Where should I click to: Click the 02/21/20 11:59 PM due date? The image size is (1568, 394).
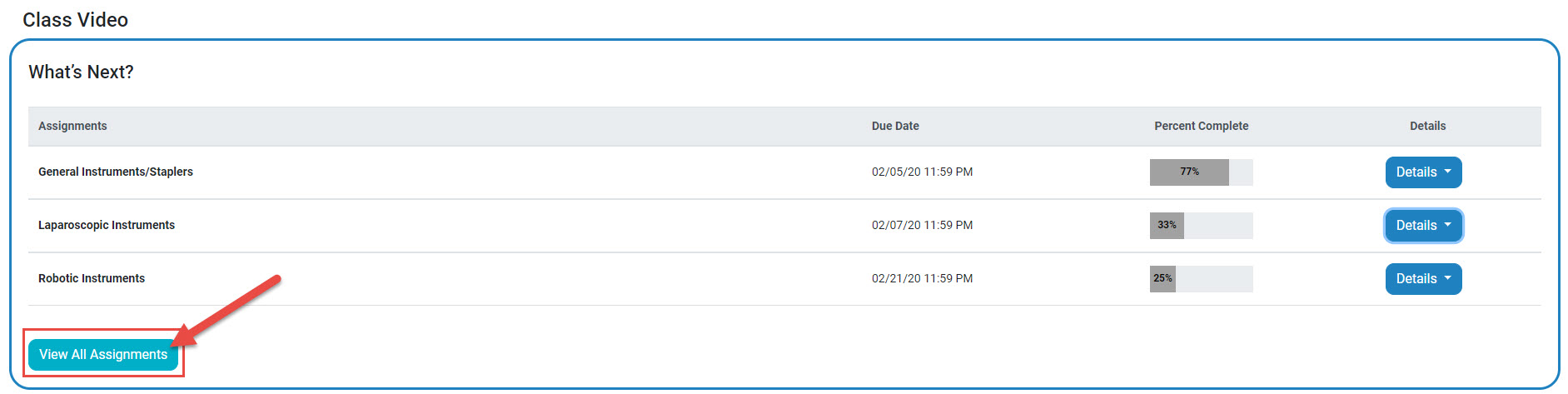point(922,278)
